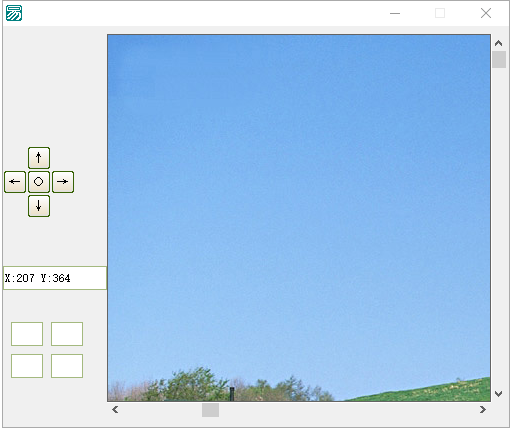The width and height of the screenshot is (512, 430).
Task: Open the teal application icon menu
Action: click(14, 13)
